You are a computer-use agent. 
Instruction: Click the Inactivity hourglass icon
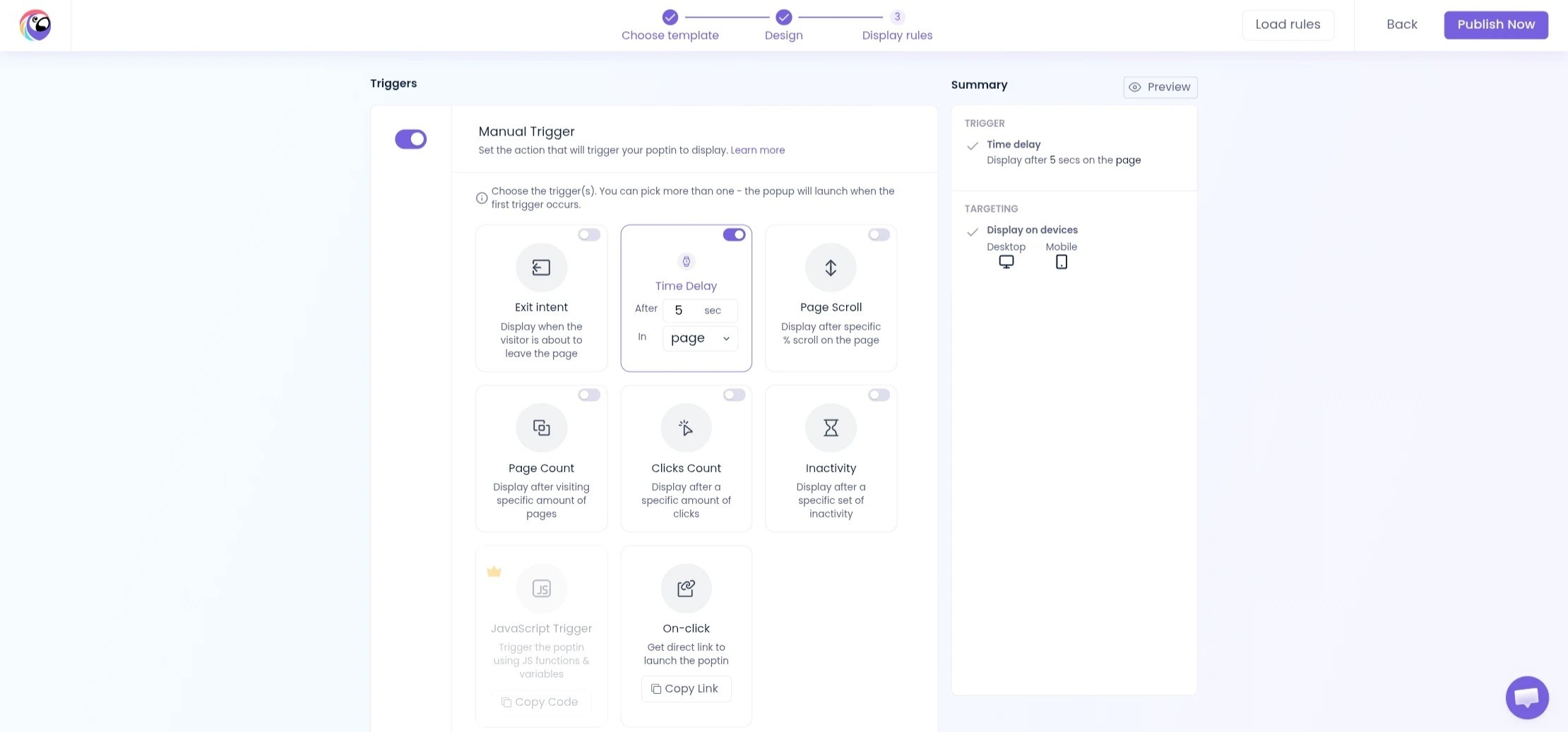[831, 428]
